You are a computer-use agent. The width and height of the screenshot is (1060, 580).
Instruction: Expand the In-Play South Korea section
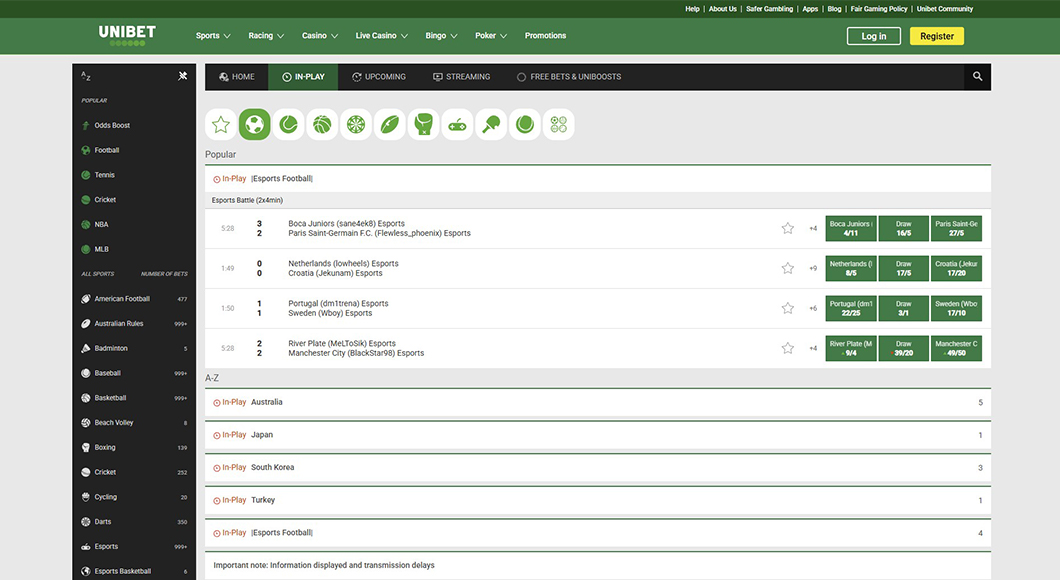pyautogui.click(x=598, y=467)
